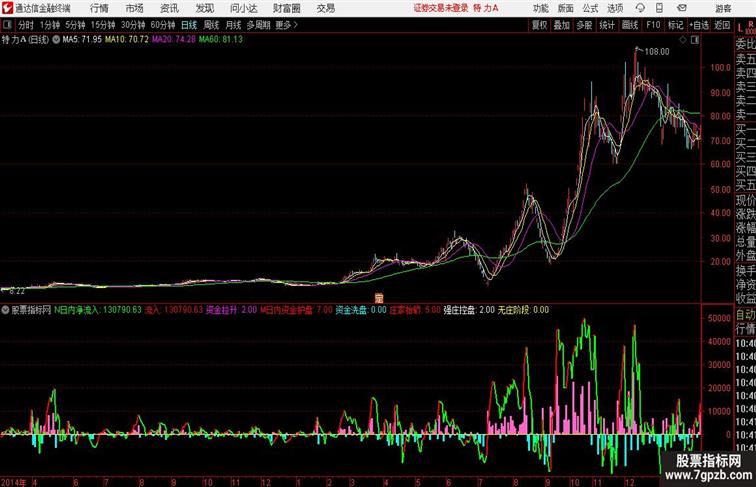Open the 财富圈 menu

(x=286, y=8)
